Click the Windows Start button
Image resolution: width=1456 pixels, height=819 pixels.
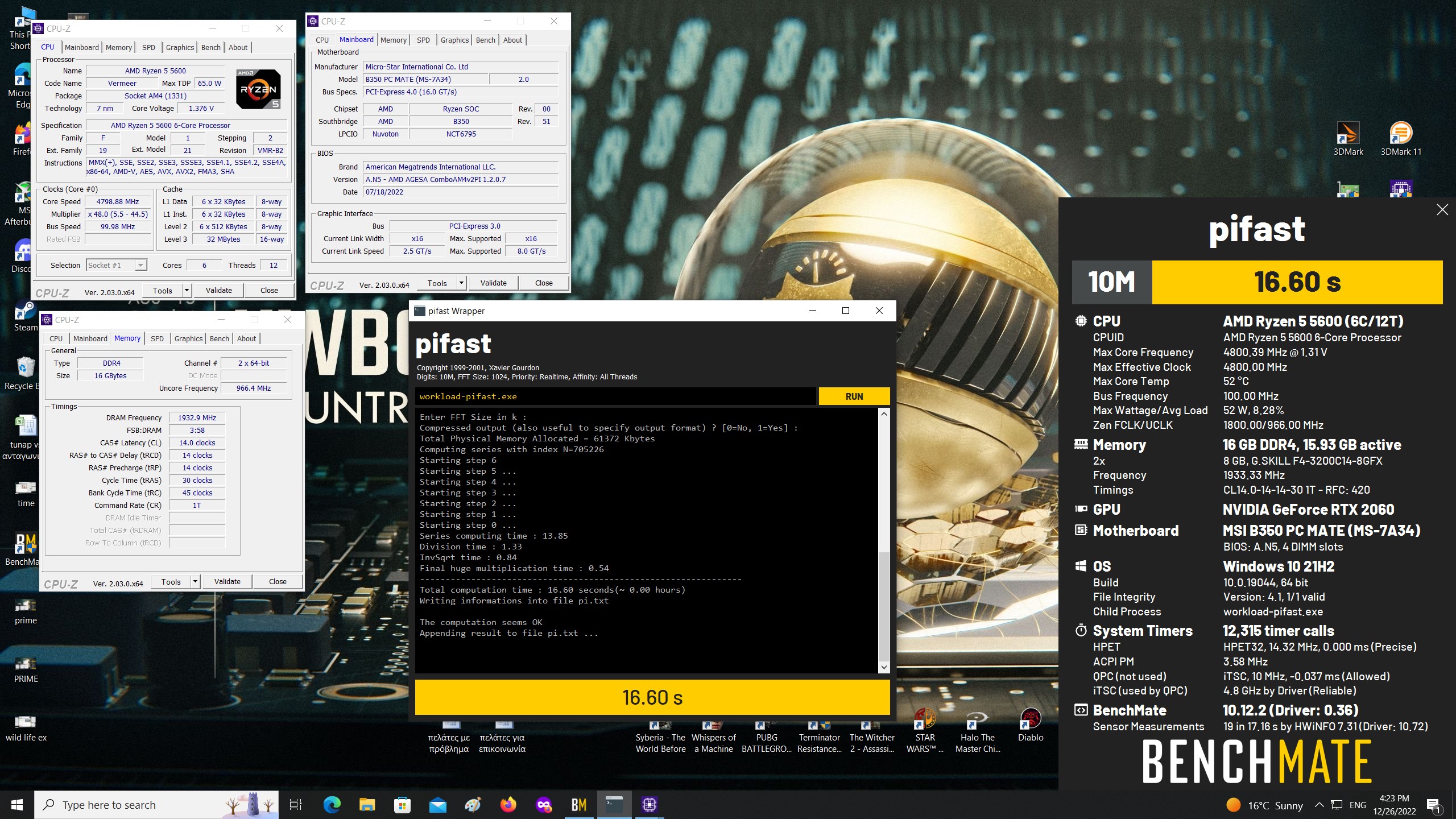[x=17, y=805]
